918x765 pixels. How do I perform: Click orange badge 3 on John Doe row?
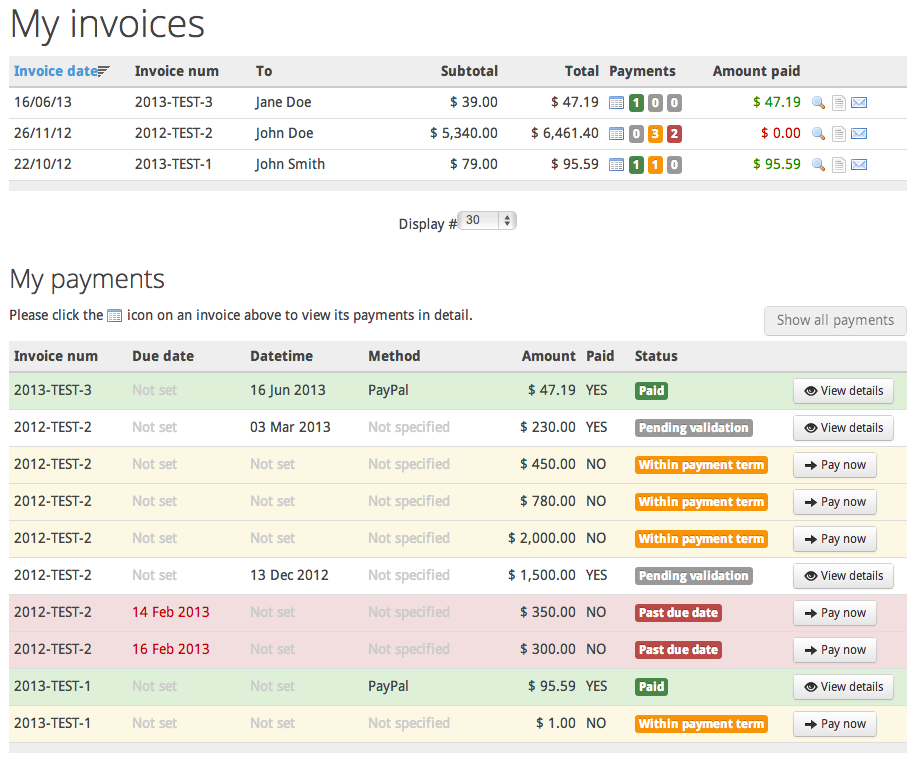[x=655, y=134]
